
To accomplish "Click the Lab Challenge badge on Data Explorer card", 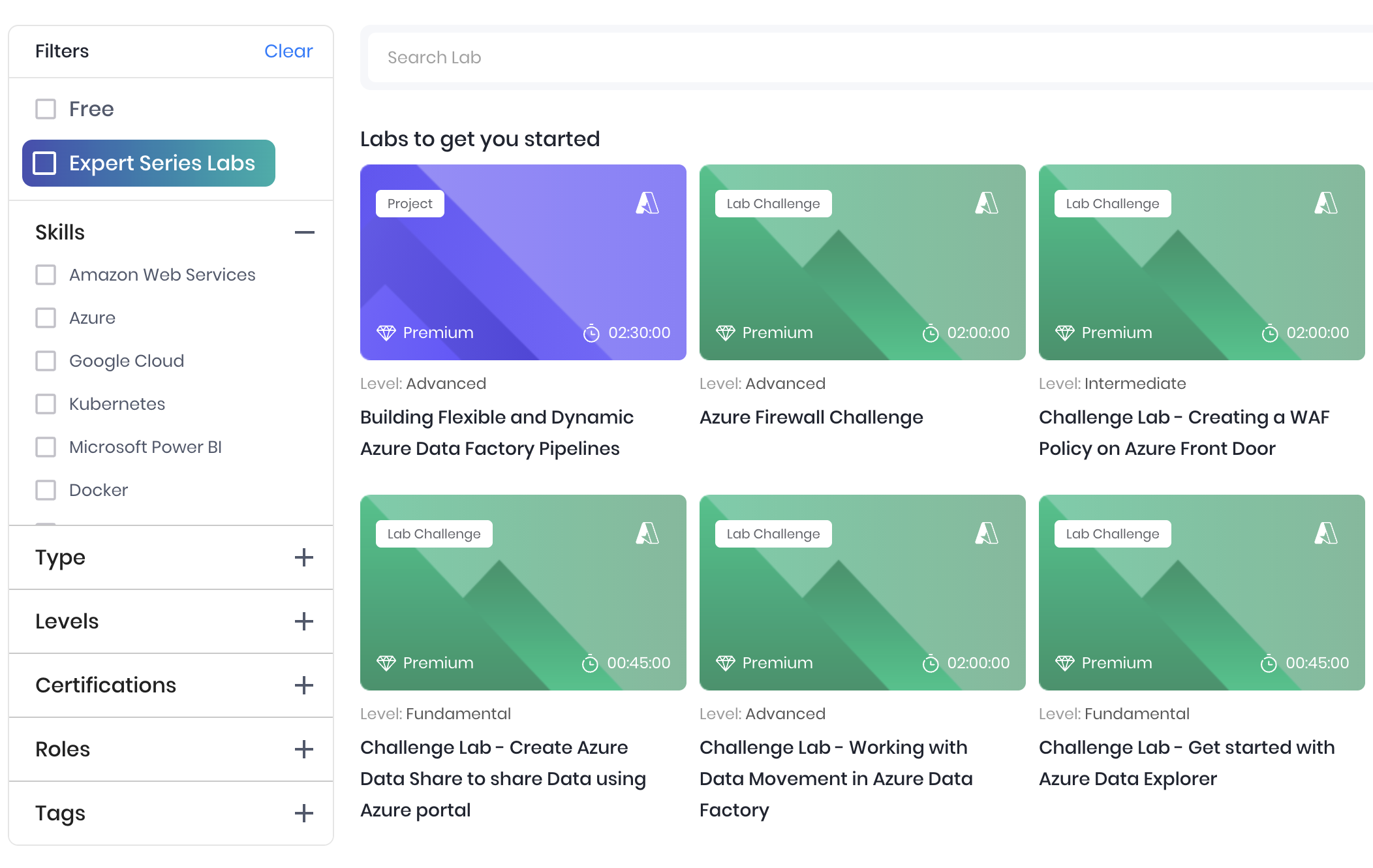I will [x=1113, y=534].
